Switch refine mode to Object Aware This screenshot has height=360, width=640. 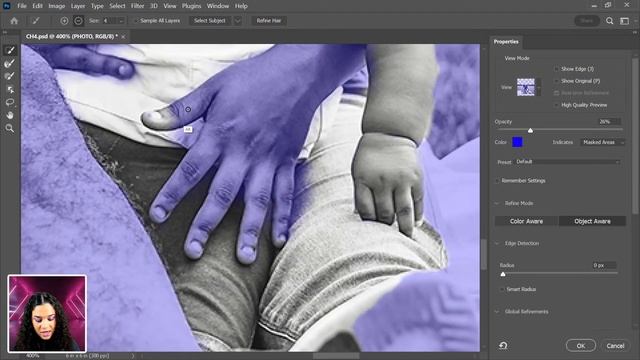tap(592, 221)
